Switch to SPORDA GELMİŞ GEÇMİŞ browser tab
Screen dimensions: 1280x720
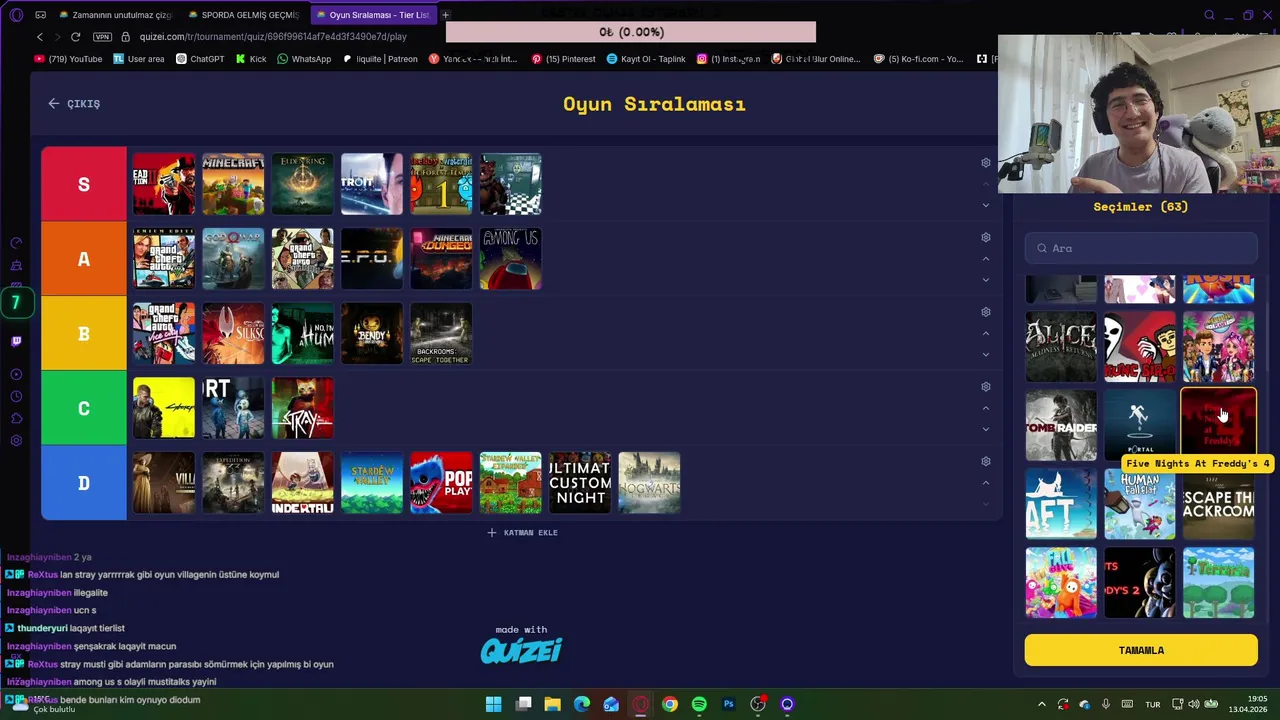243,15
